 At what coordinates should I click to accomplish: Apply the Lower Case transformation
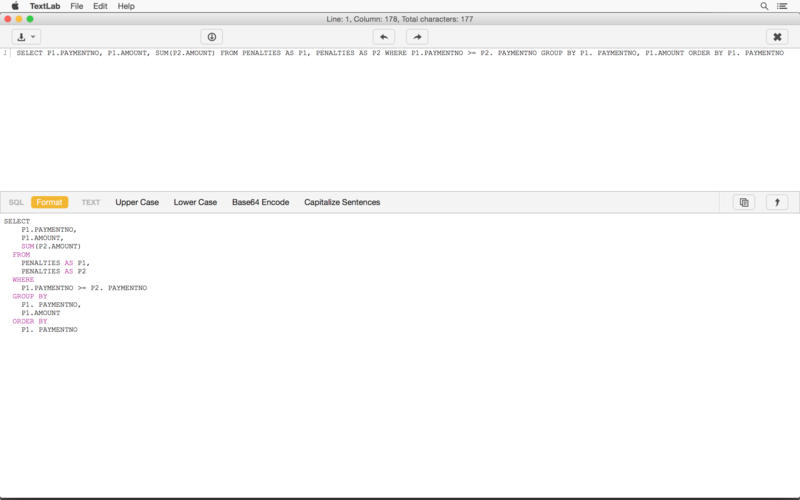coord(195,202)
